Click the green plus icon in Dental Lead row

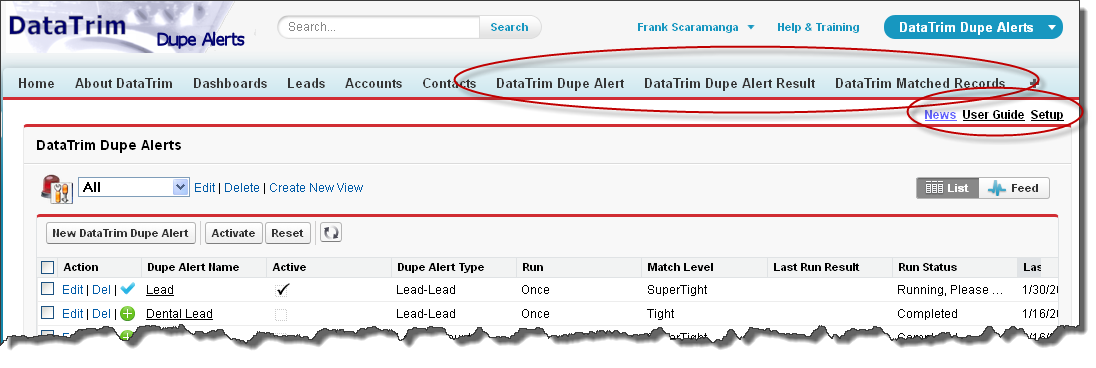127,313
